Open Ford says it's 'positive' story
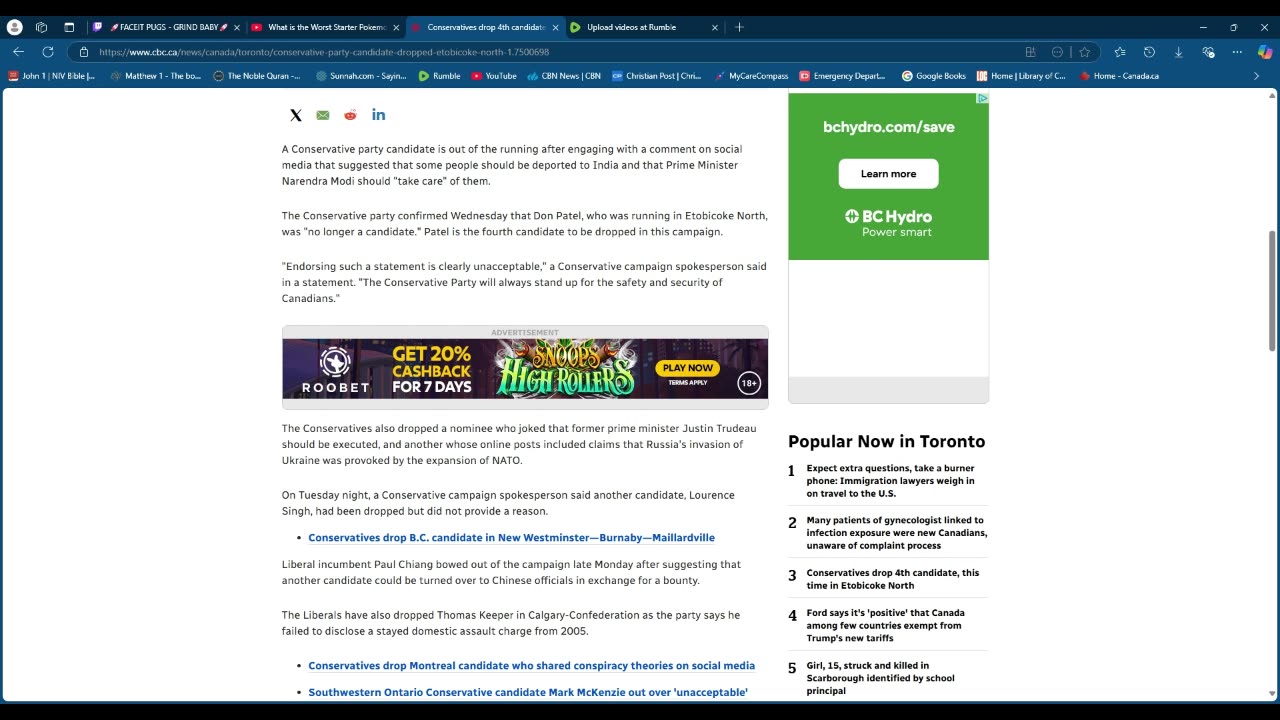This screenshot has height=720, width=1280. 886,625
